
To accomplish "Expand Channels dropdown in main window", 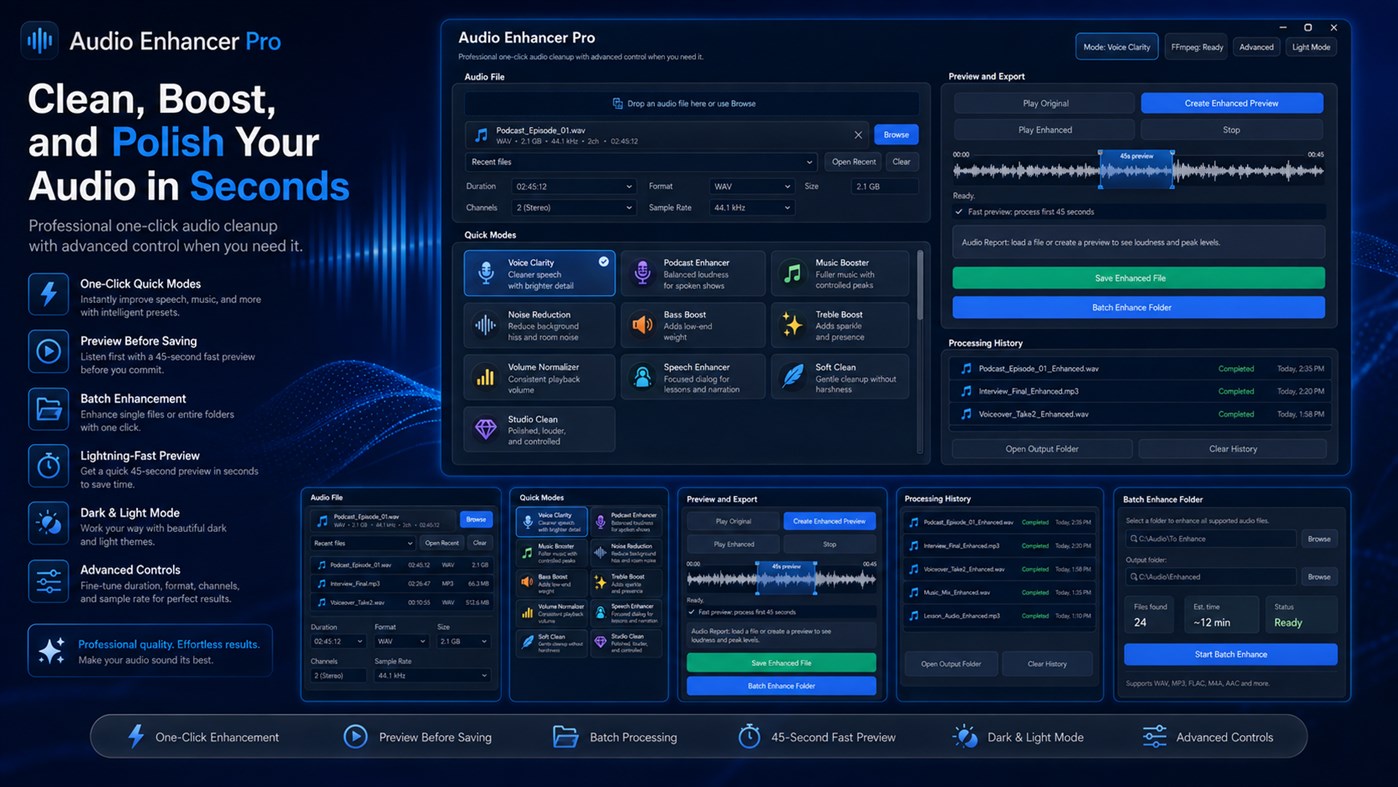I will [x=574, y=208].
